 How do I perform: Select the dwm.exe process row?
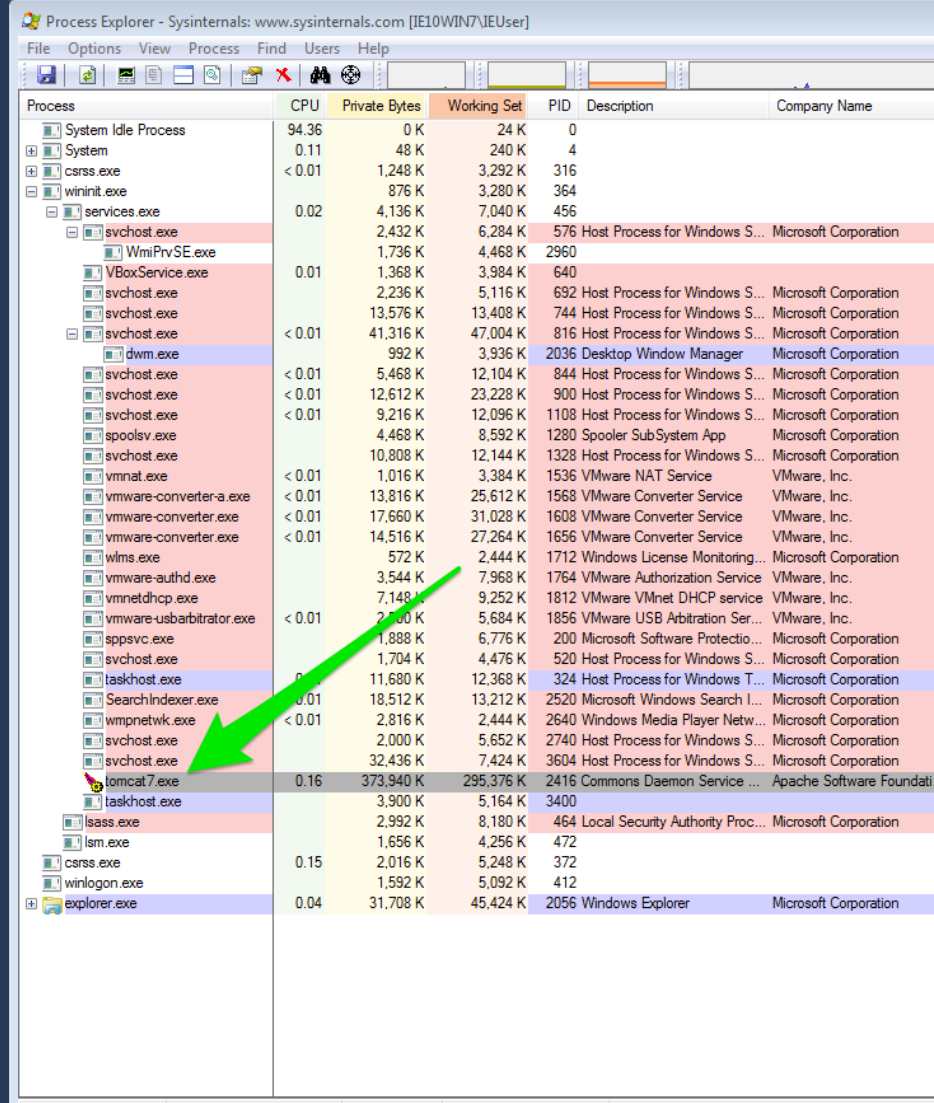[x=477, y=354]
